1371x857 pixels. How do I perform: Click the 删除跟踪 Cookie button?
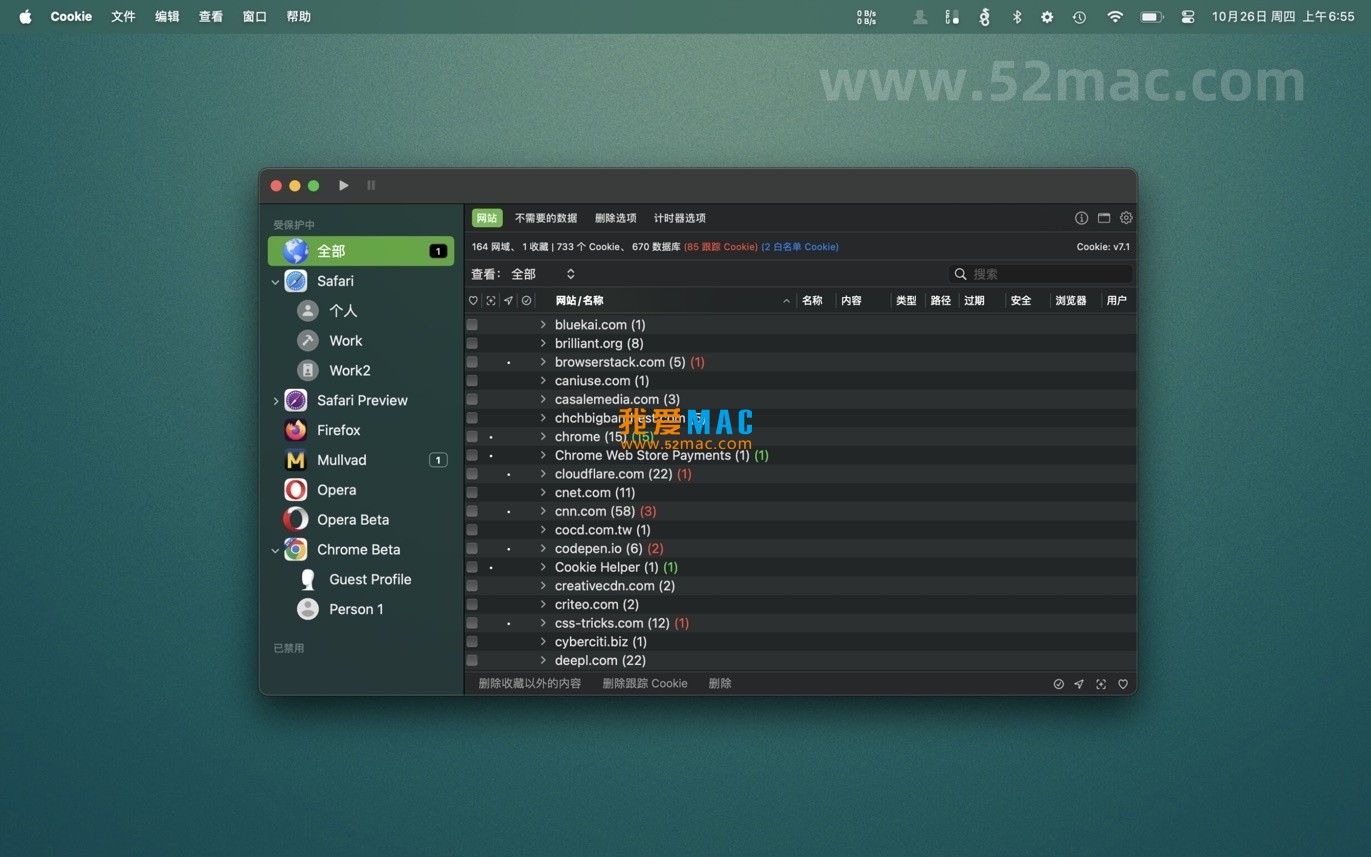[645, 684]
